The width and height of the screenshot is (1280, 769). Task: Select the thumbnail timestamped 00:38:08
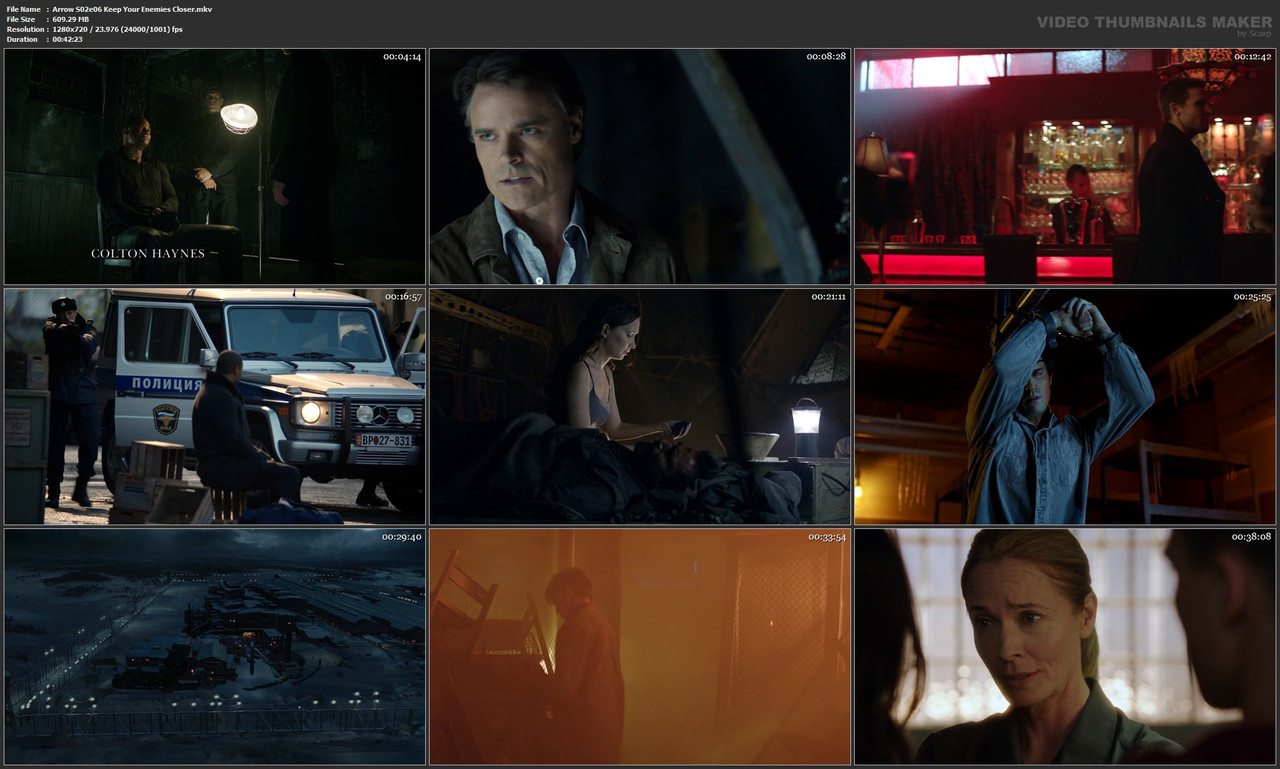(1065, 646)
